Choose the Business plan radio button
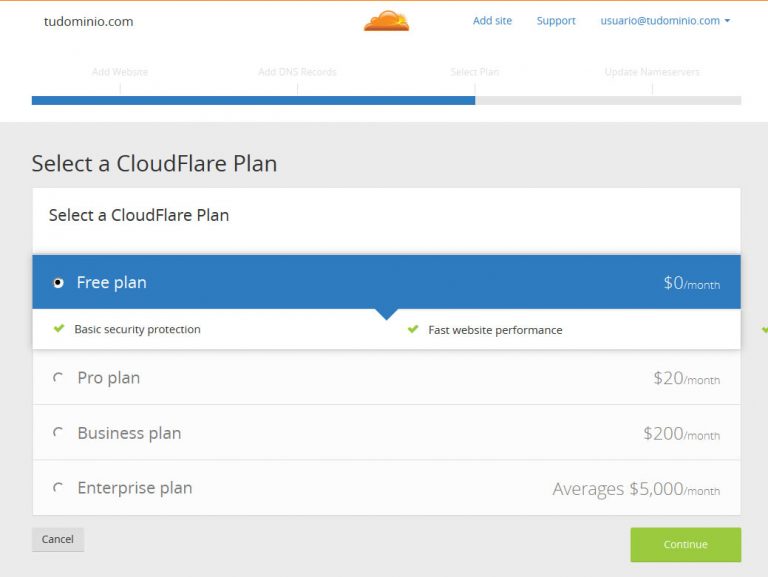This screenshot has height=577, width=768. pos(58,433)
